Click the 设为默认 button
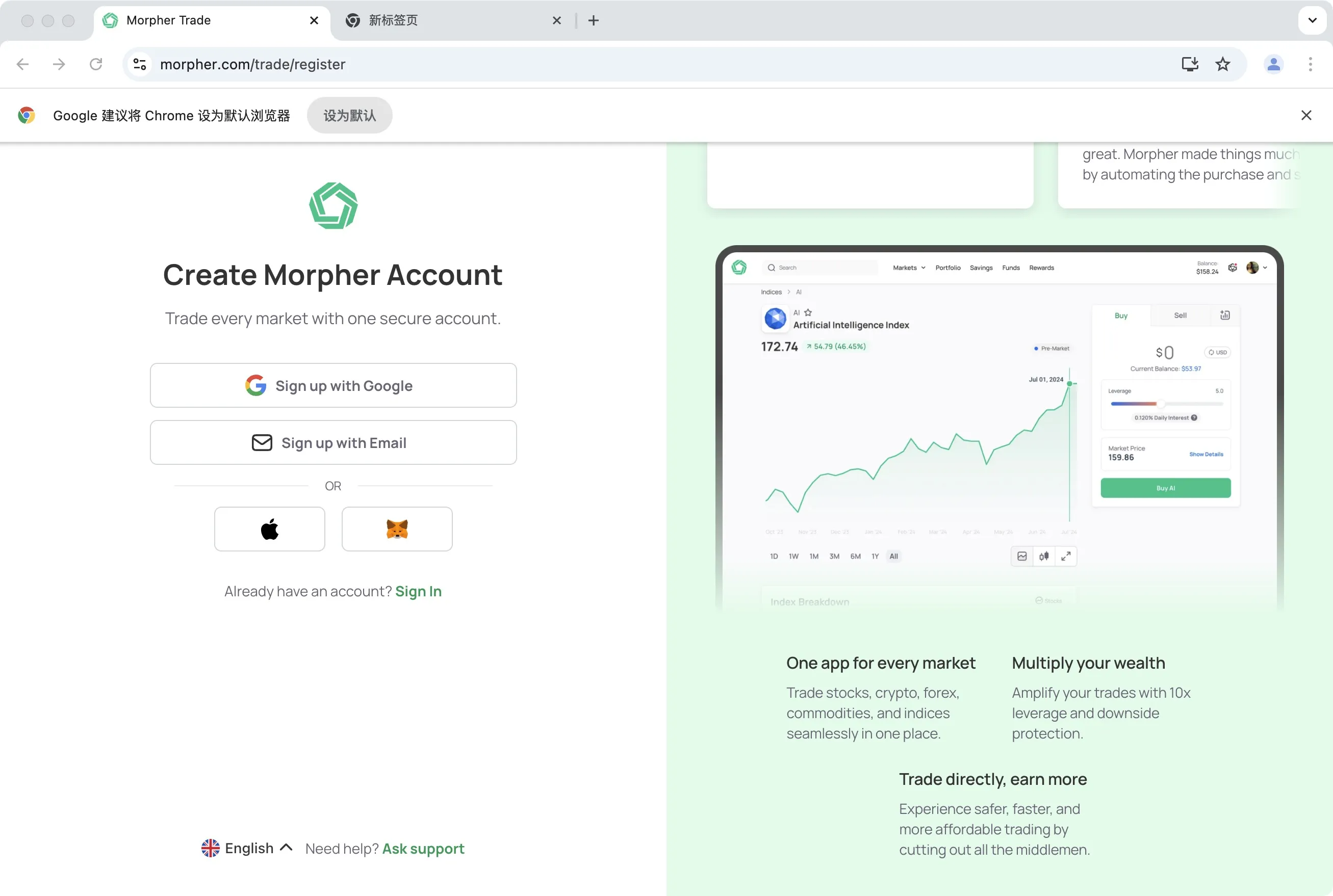 [350, 115]
